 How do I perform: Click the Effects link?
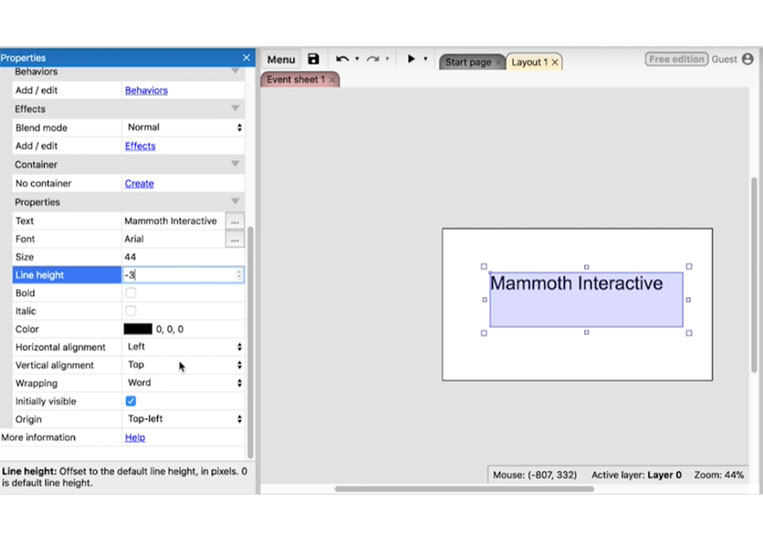coord(140,146)
